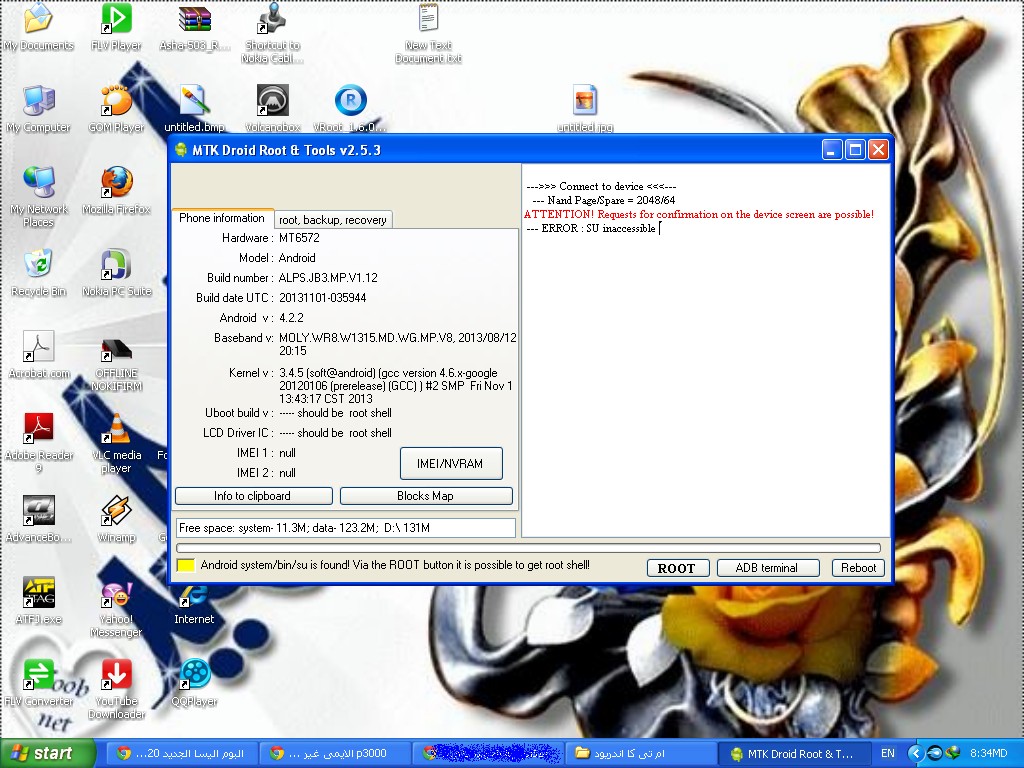Open ADB terminal button

tap(767, 568)
